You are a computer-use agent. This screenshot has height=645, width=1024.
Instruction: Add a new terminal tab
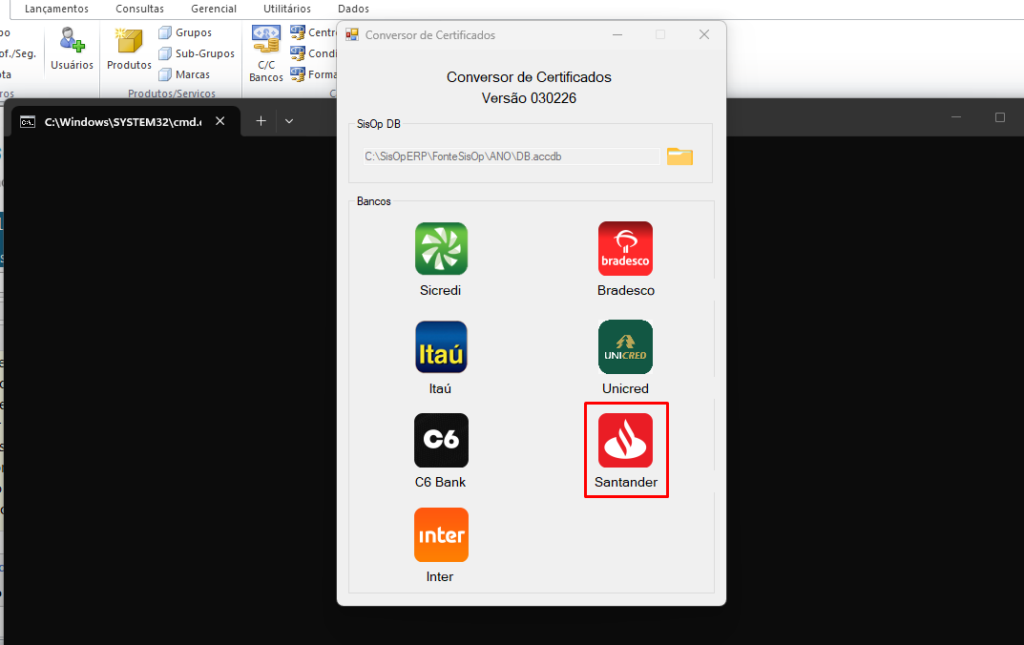261,121
